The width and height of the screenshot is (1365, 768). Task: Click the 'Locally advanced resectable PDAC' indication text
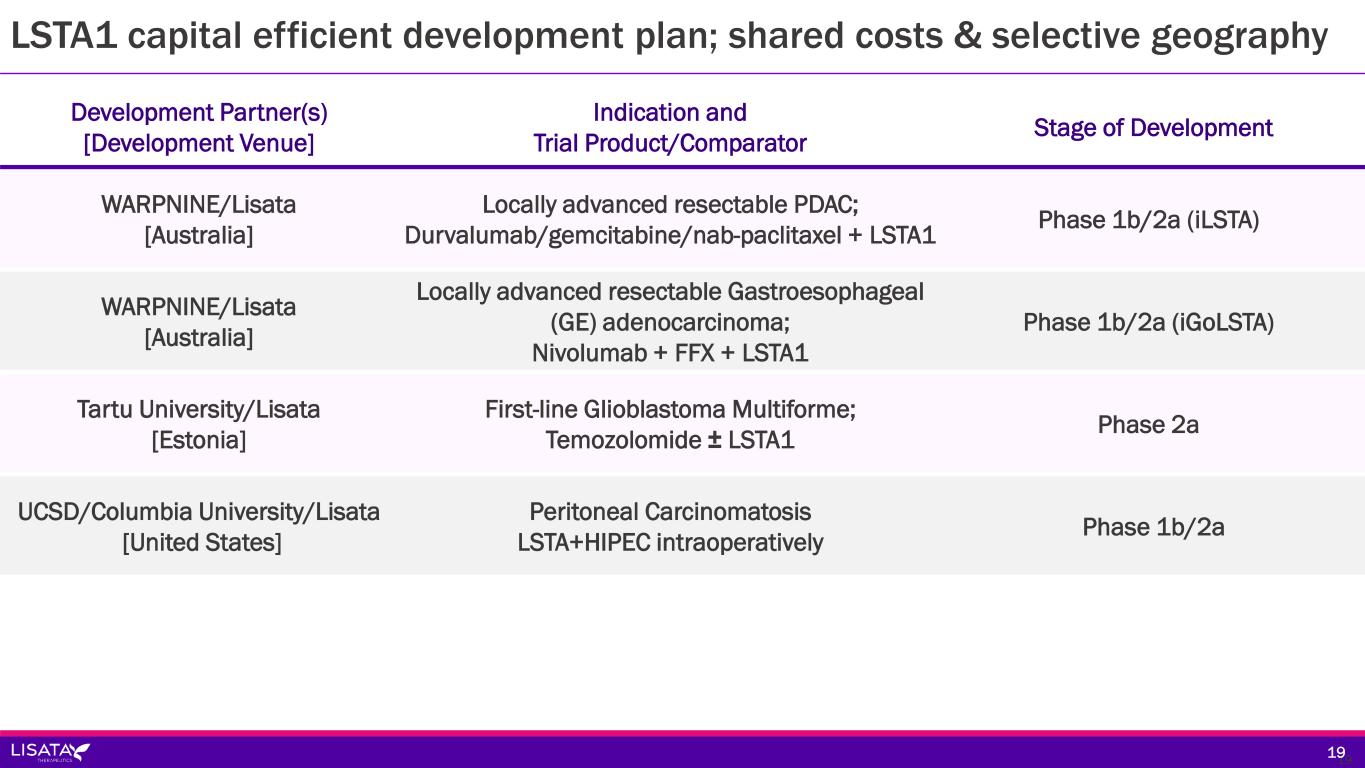[669, 205]
